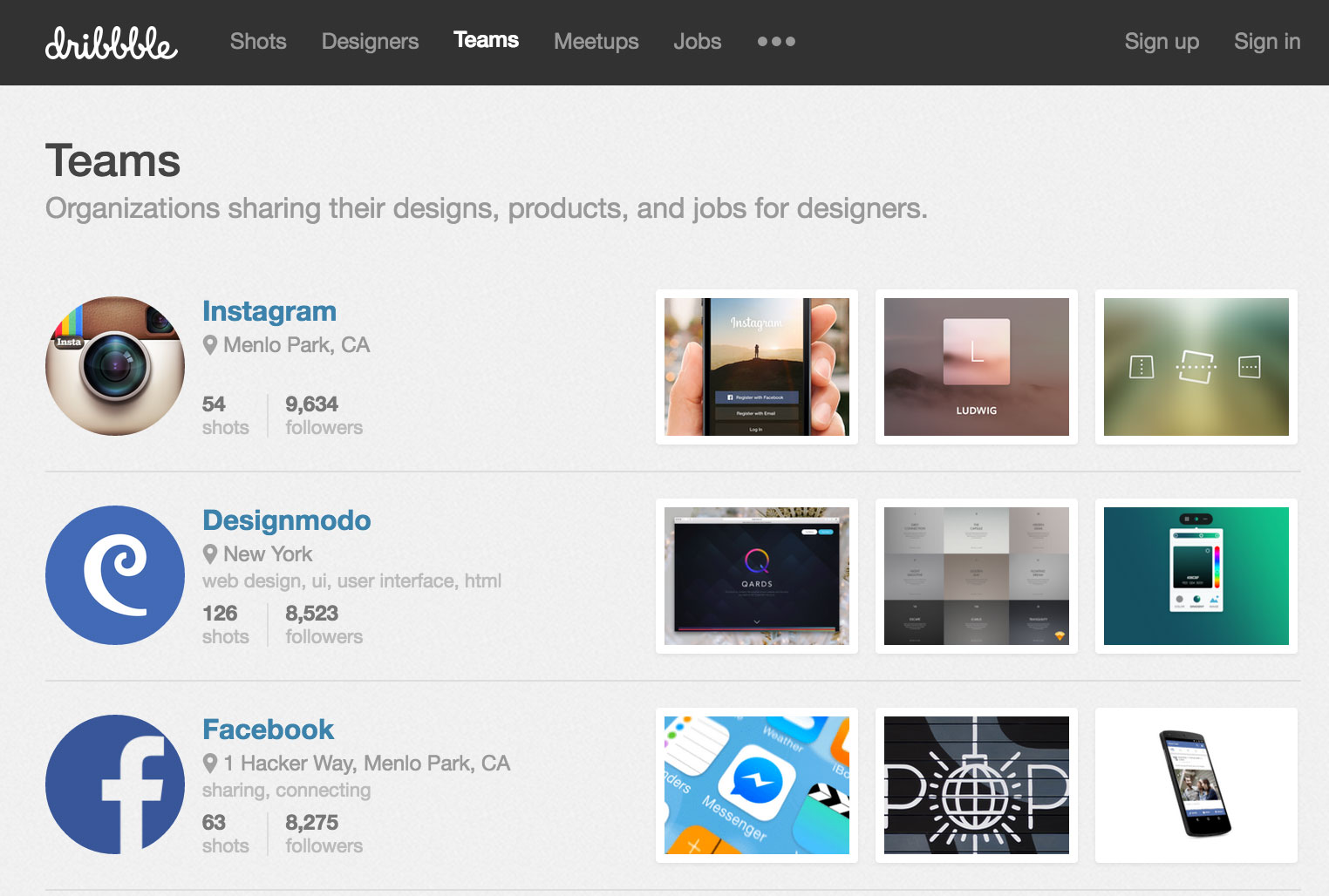
Task: Open the Designmodo team name link
Action: pyautogui.click(x=287, y=520)
